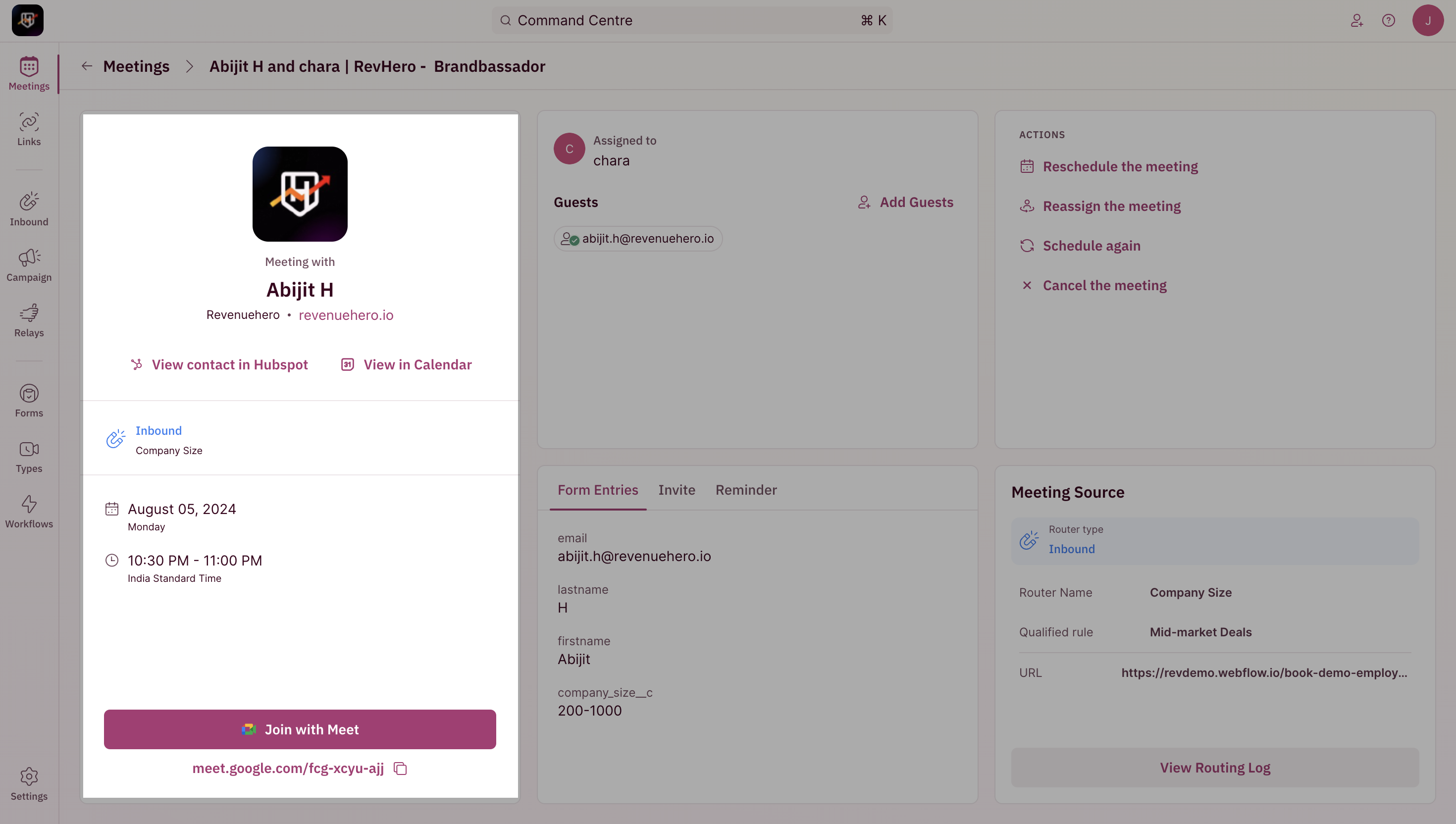The width and height of the screenshot is (1456, 824).
Task: Click Reassign the meeting
Action: coord(1111,206)
